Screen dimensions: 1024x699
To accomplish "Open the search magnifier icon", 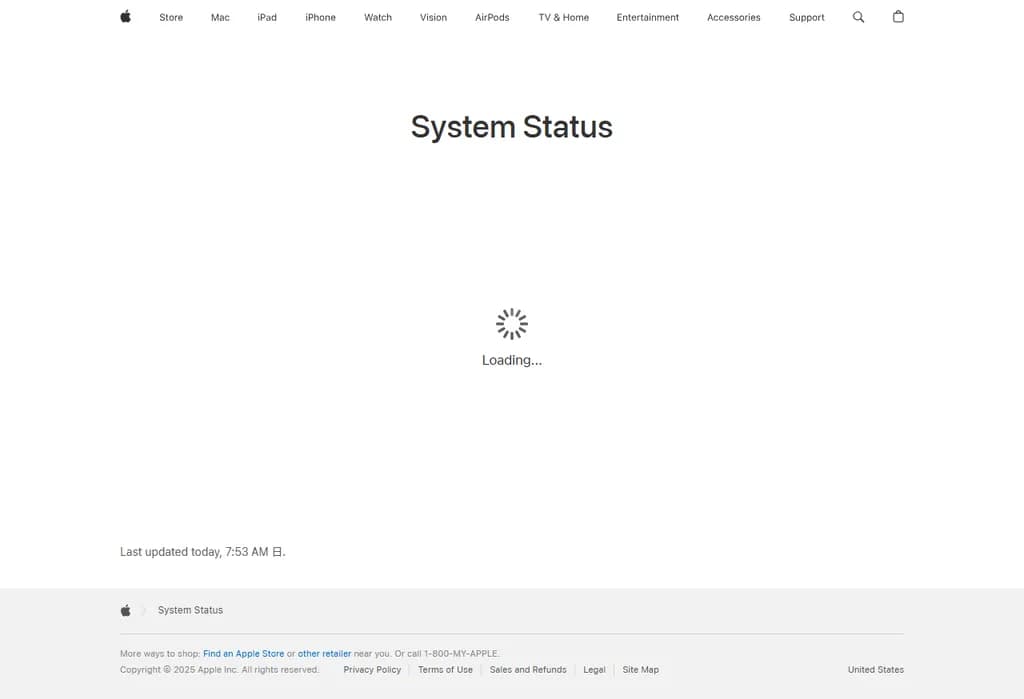I will [858, 17].
